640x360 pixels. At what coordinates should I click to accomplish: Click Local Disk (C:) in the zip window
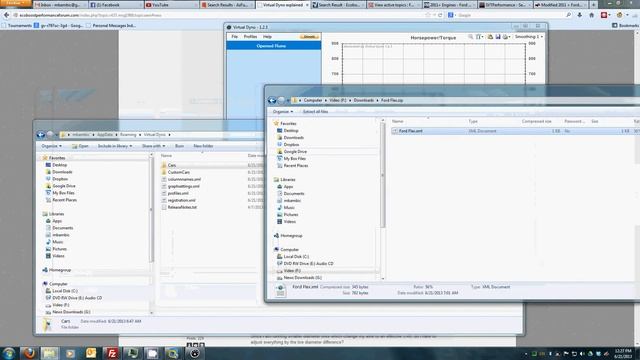296,256
